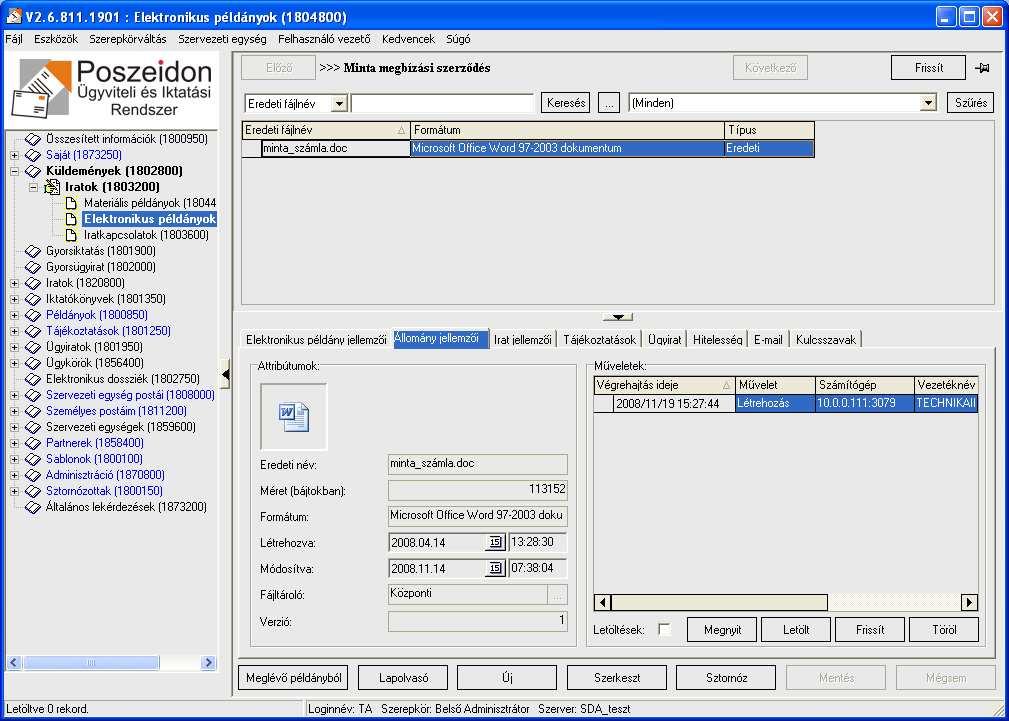The height and width of the screenshot is (721, 1009).
Task: Toggle the Letöltések checkbox
Action: click(x=664, y=630)
